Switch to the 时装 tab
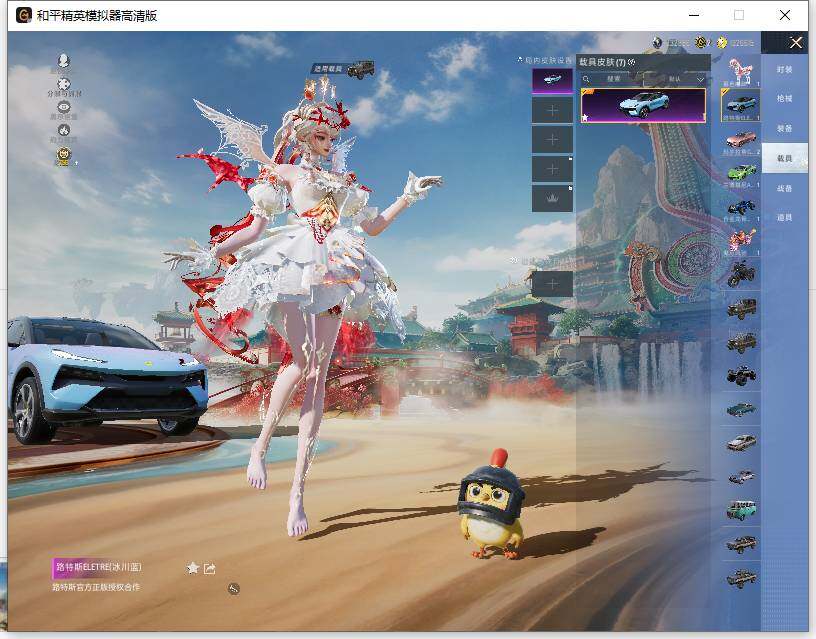The width and height of the screenshot is (816, 639). [x=783, y=69]
